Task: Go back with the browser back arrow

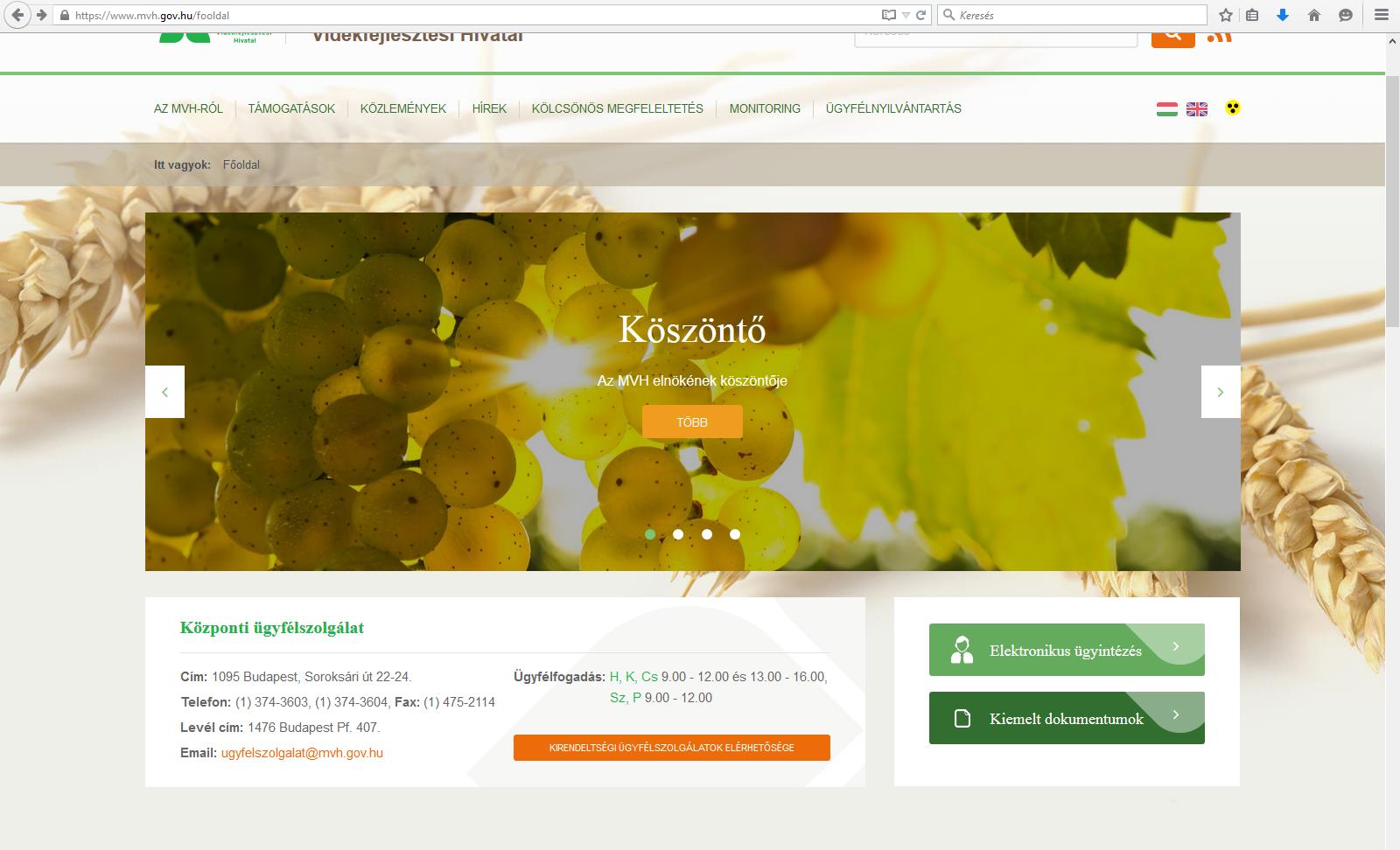Action: [17, 15]
